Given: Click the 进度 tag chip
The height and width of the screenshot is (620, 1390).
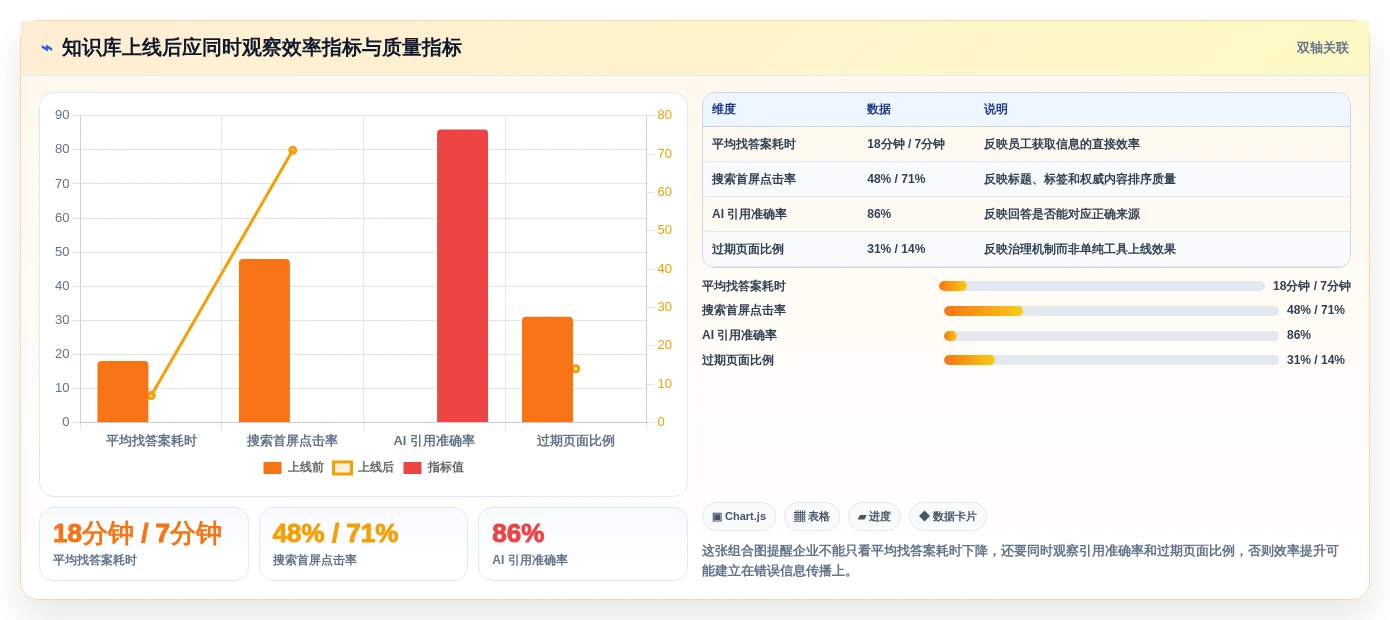Looking at the screenshot, I should pyautogui.click(x=874, y=516).
